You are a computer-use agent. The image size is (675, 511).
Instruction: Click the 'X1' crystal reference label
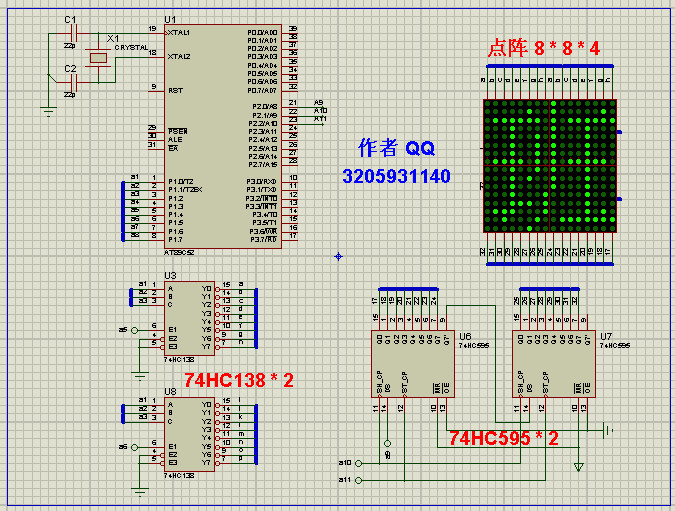pos(113,38)
